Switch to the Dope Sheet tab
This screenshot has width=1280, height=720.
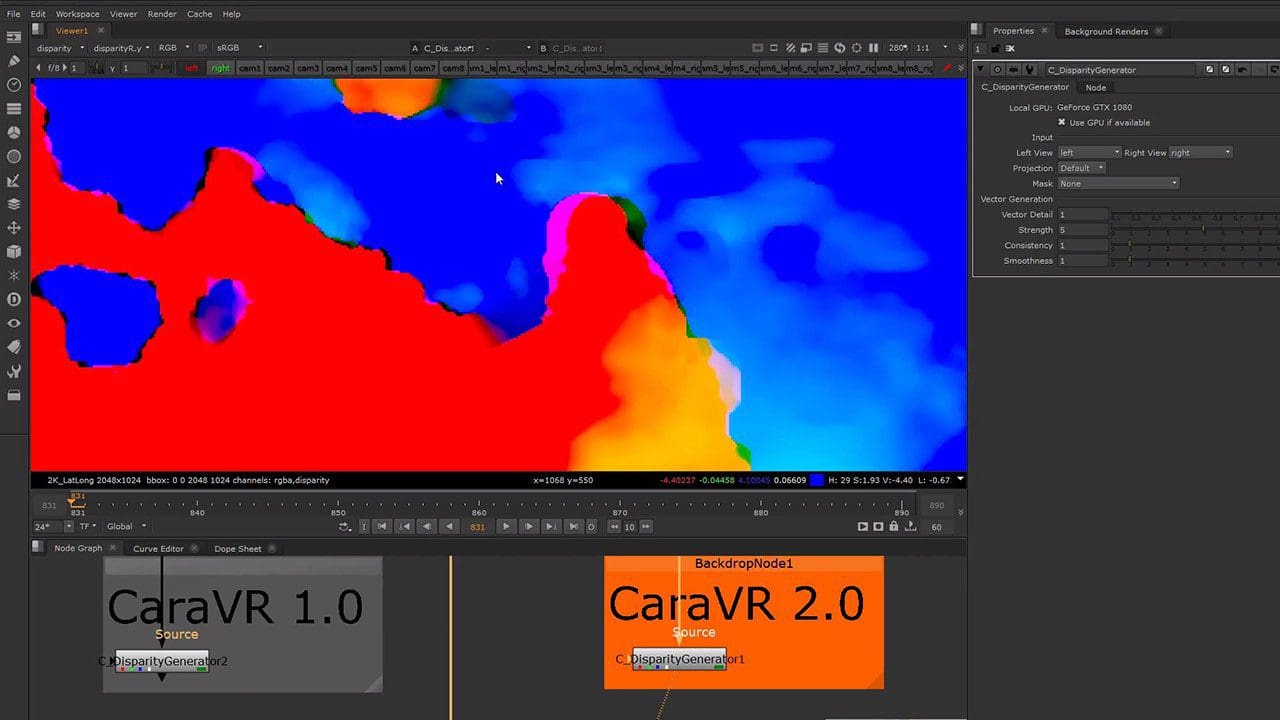(x=237, y=548)
